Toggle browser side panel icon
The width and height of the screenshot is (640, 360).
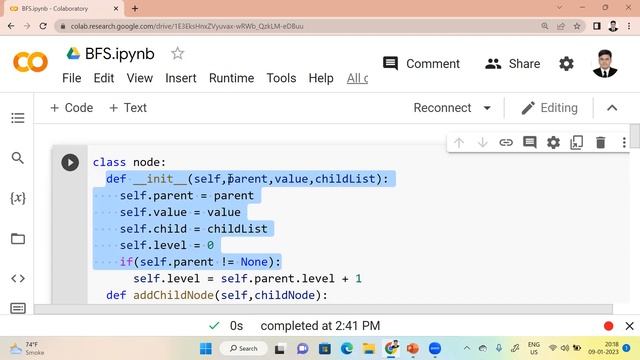(x=597, y=26)
